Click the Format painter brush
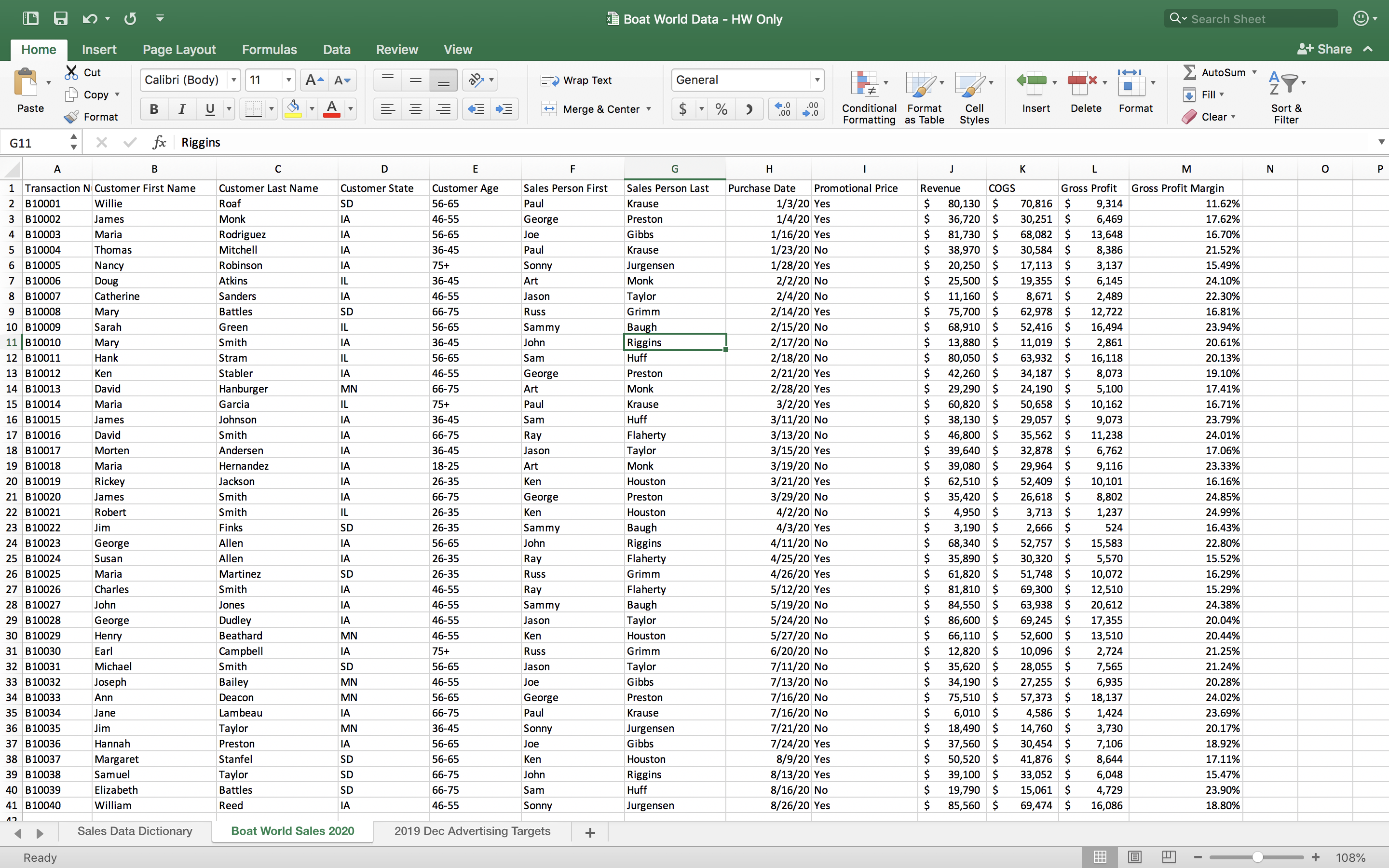The width and height of the screenshot is (1389, 868). coord(71,117)
